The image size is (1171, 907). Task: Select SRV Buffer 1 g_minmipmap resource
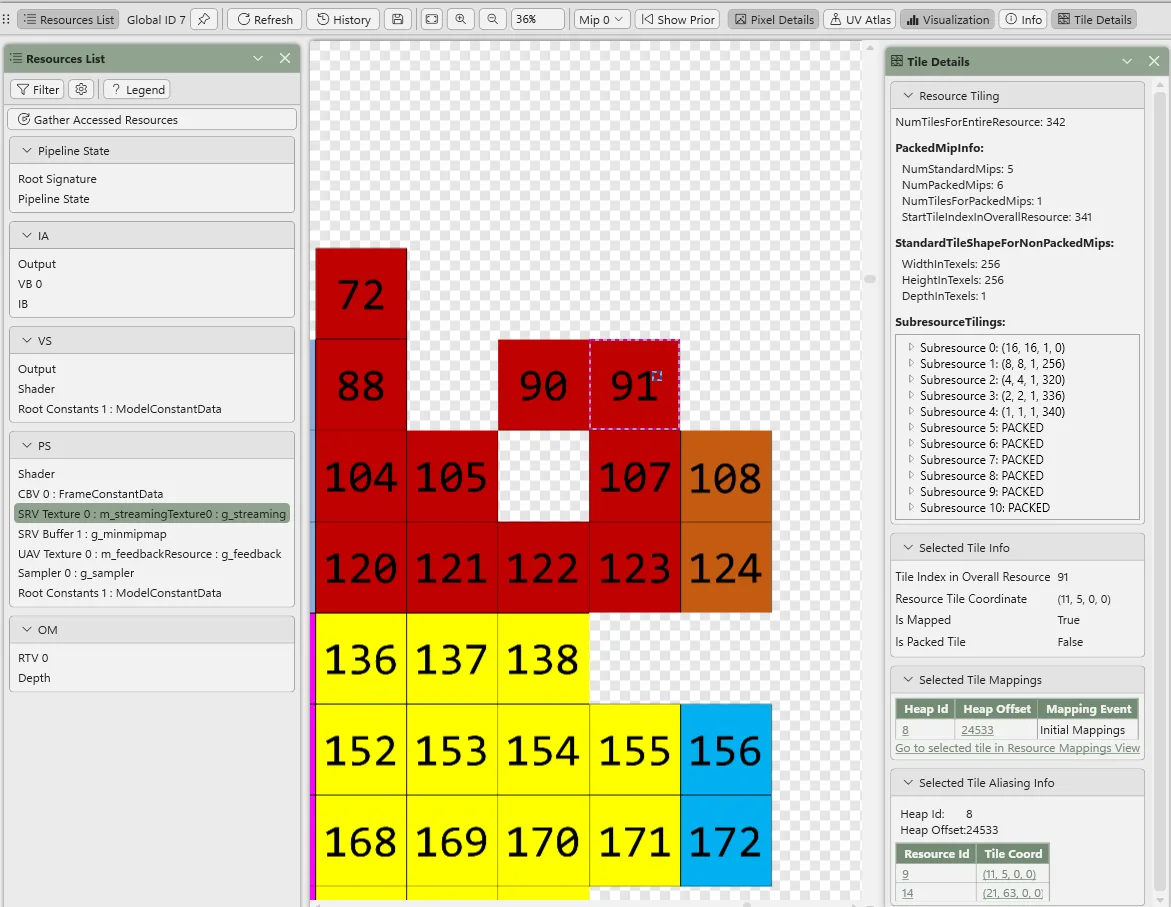pyautogui.click(x=92, y=534)
